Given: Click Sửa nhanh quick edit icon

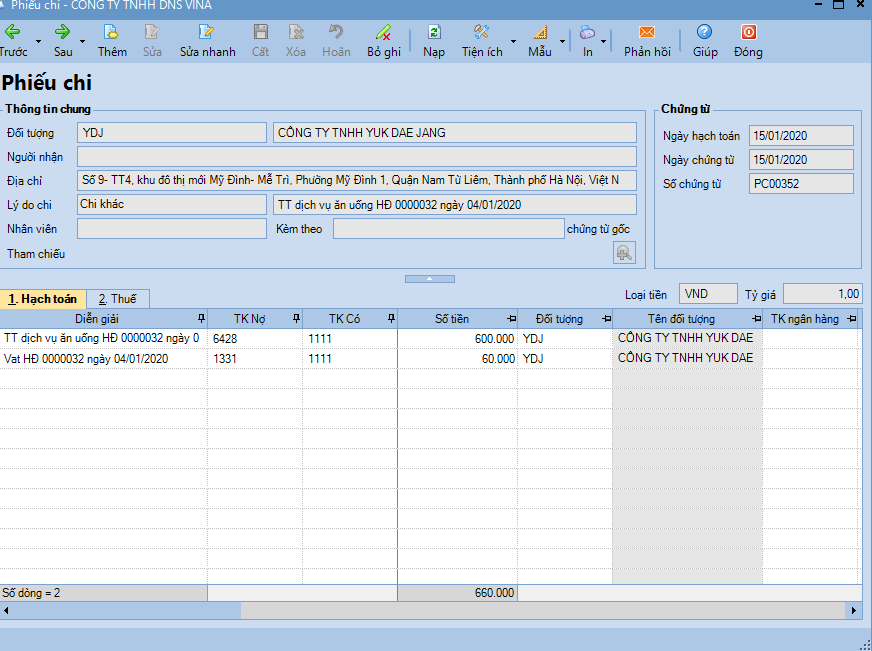Looking at the screenshot, I should (207, 40).
